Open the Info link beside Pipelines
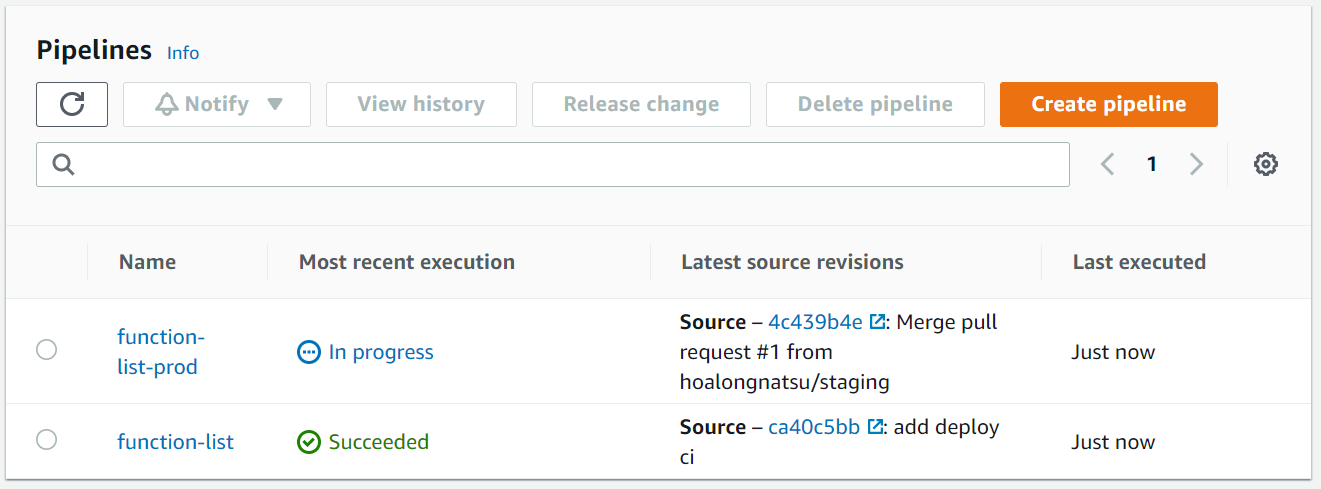This screenshot has height=489, width=1321. tap(183, 53)
